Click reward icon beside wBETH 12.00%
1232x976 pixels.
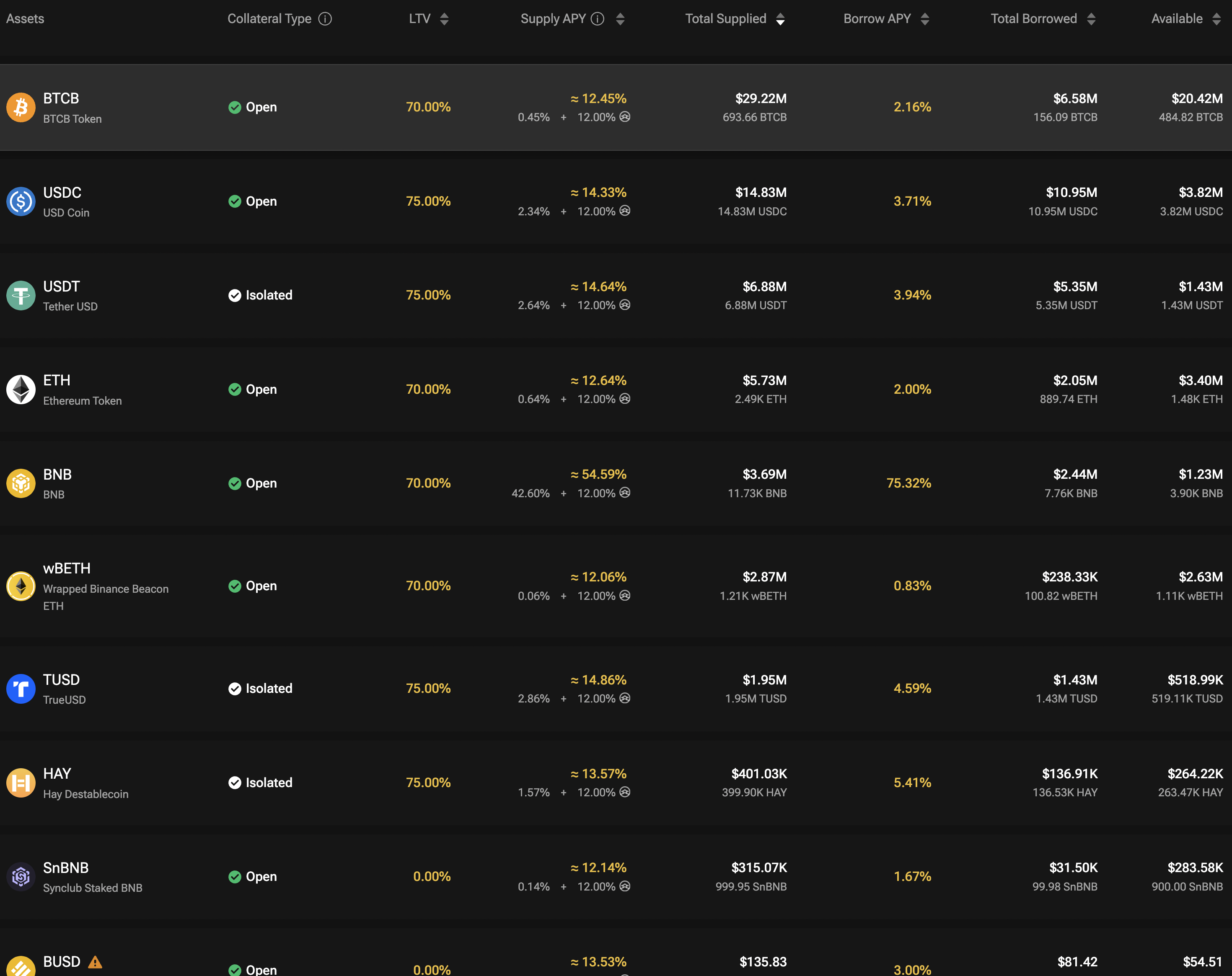(x=625, y=595)
